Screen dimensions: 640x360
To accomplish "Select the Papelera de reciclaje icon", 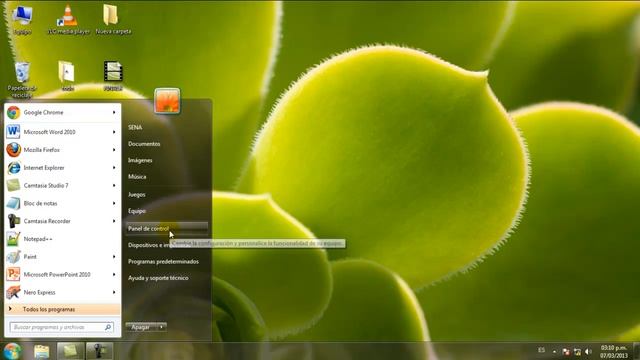I will click(x=22, y=80).
